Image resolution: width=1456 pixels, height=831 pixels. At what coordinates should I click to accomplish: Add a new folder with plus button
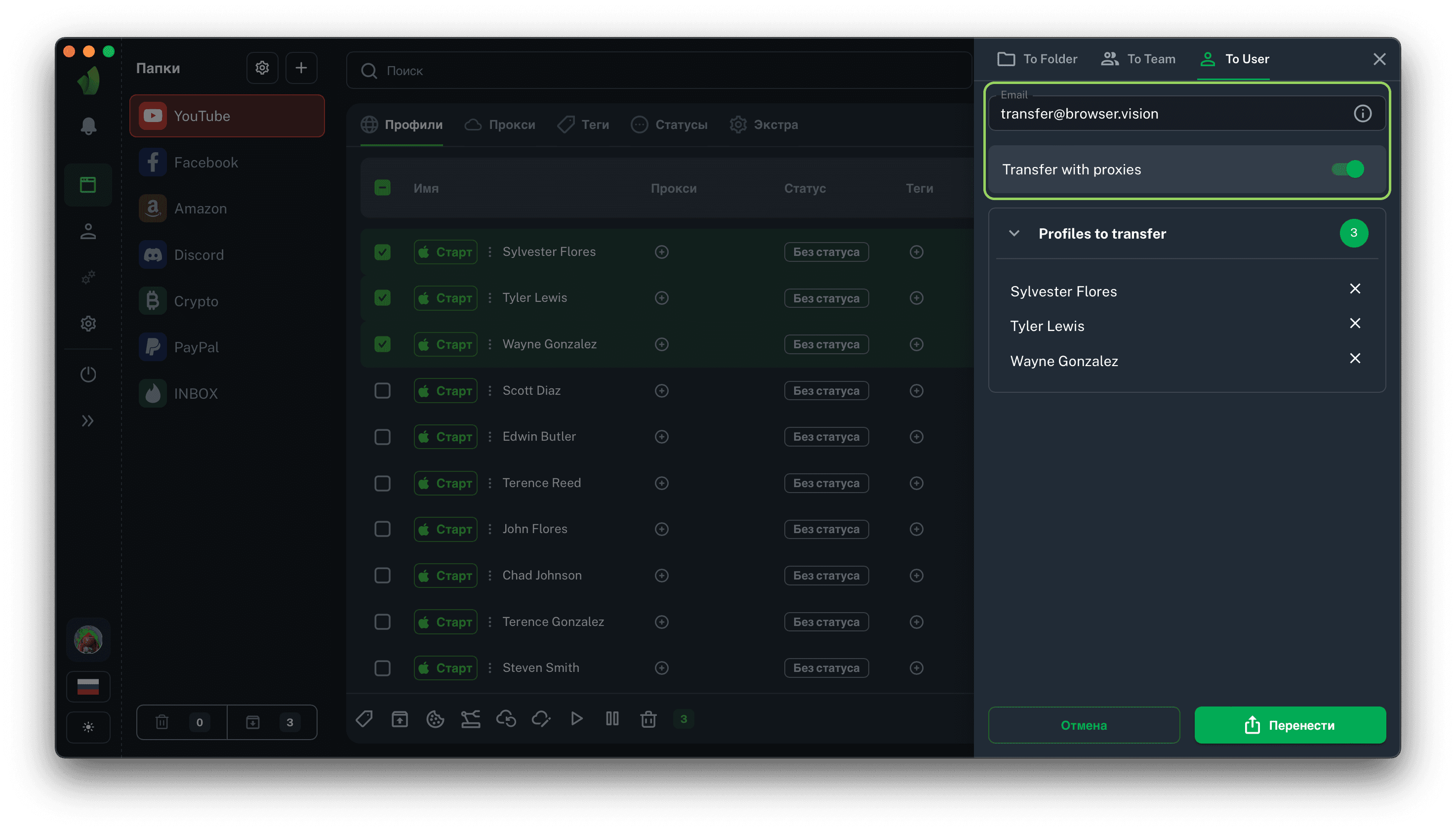pos(301,68)
